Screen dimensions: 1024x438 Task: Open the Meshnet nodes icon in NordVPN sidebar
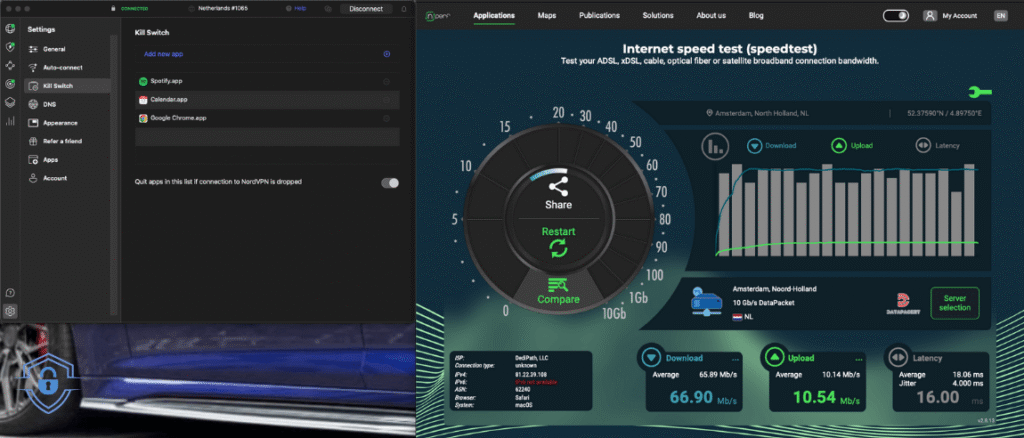(x=10, y=65)
